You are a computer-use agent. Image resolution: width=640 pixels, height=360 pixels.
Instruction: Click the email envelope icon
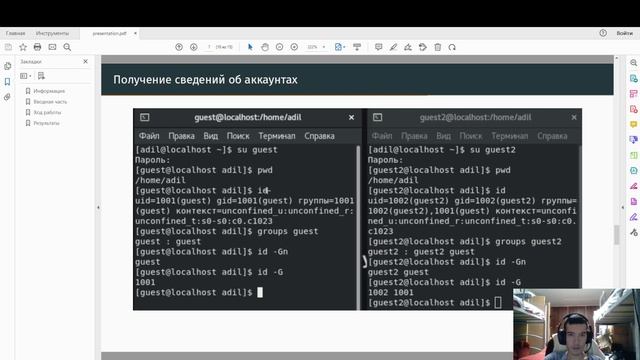(52, 47)
